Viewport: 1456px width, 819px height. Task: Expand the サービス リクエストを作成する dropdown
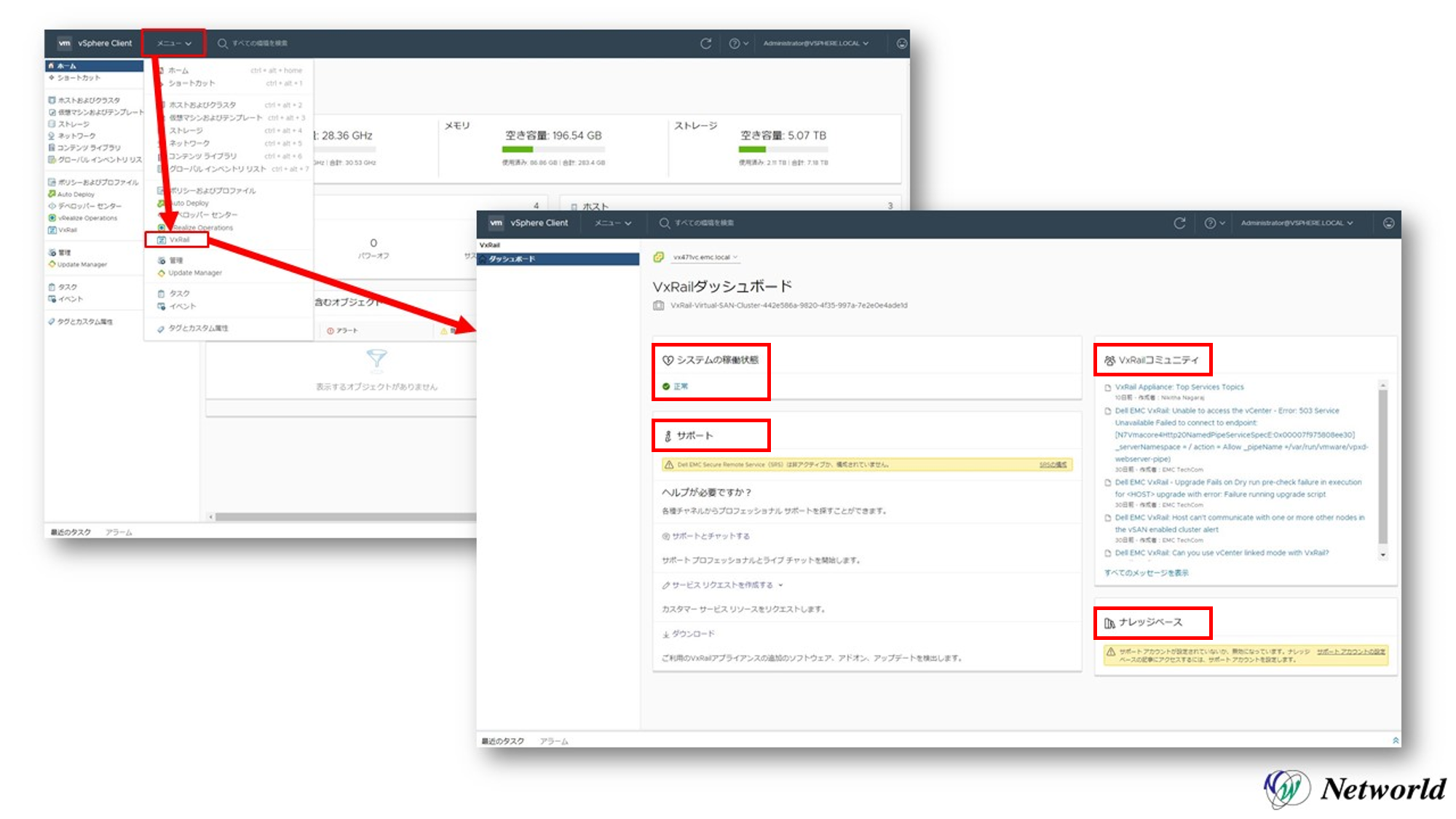tap(722, 585)
